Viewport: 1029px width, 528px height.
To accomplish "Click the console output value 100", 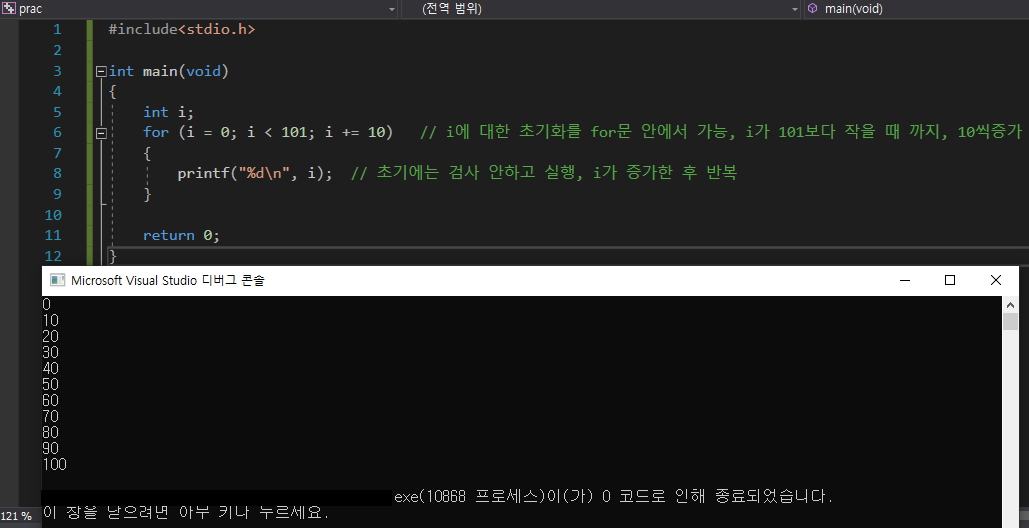I will point(54,465).
